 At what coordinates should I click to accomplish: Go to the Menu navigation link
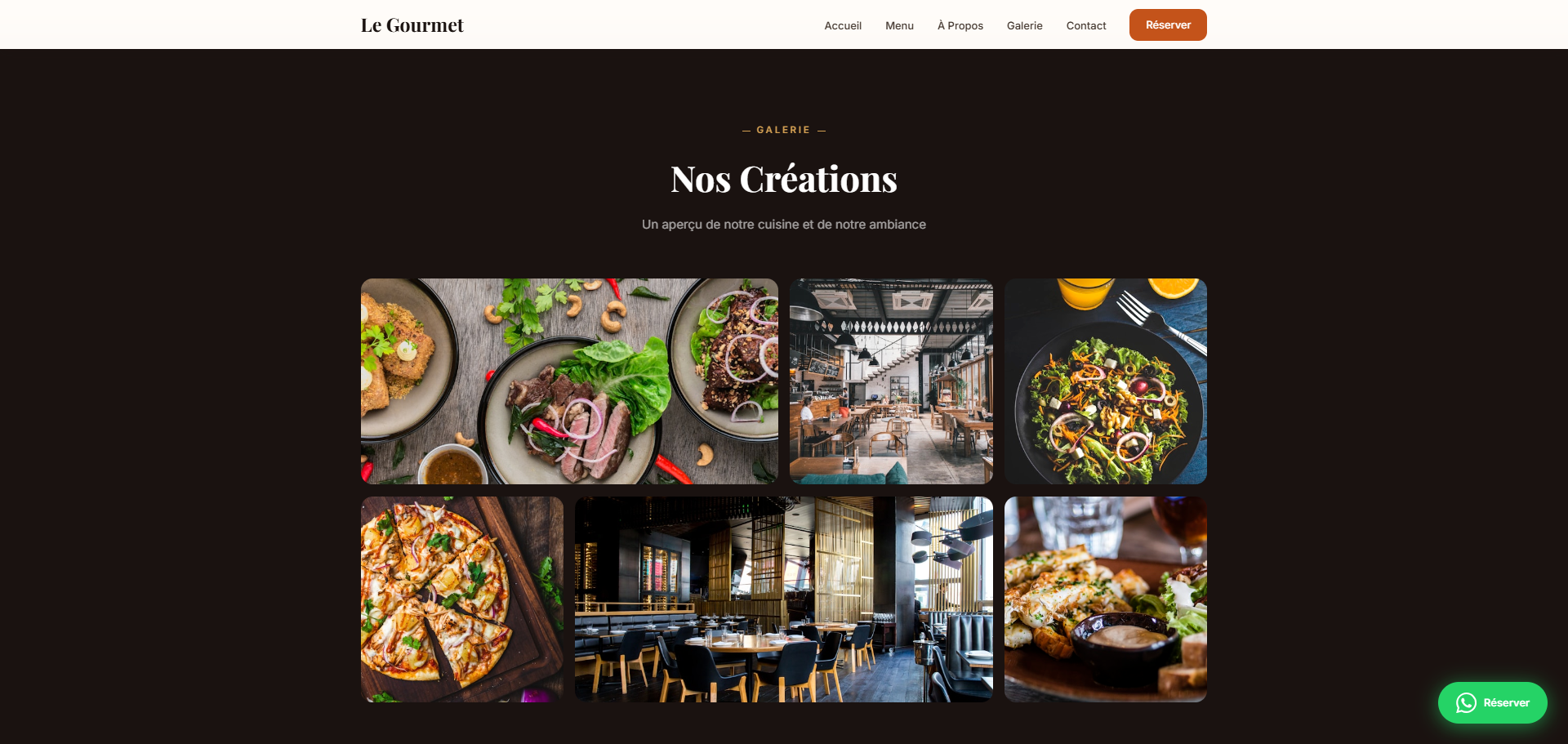[899, 25]
